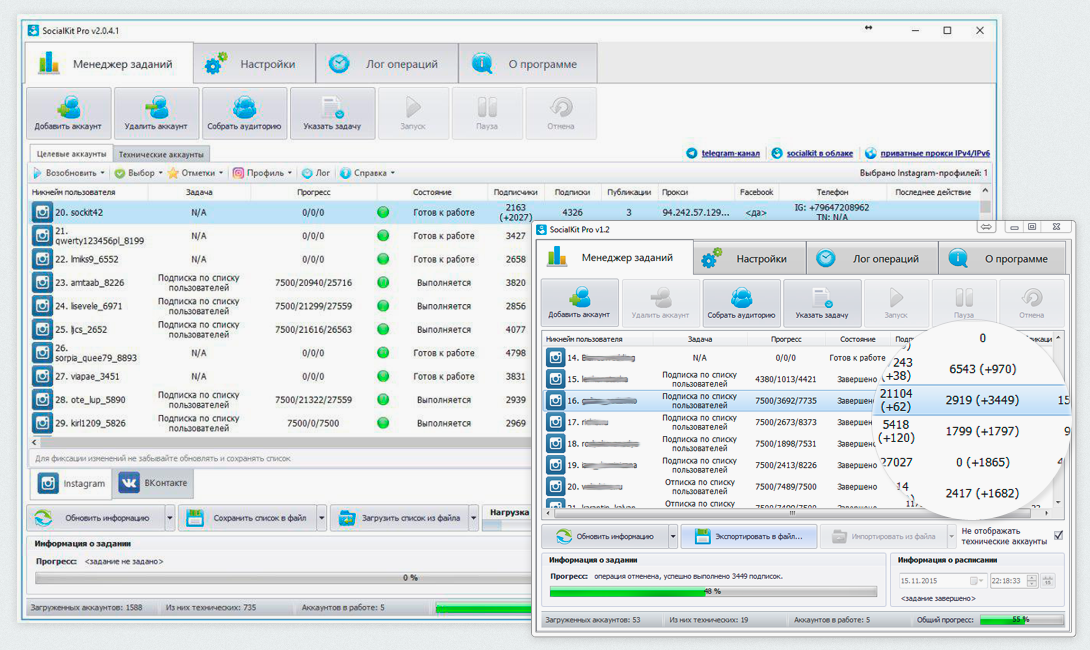This screenshot has height=650, width=1090.
Task: Click the 48 % task progress bar
Action: [713, 592]
